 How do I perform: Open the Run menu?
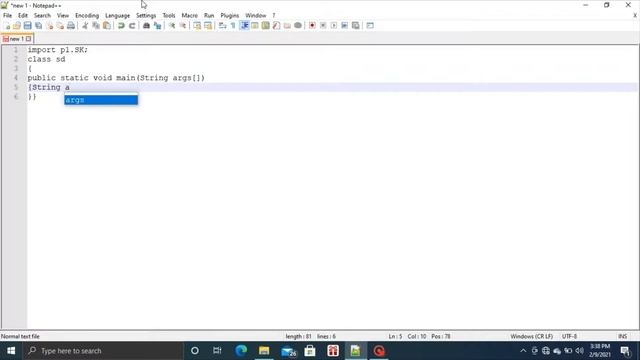(x=209, y=16)
